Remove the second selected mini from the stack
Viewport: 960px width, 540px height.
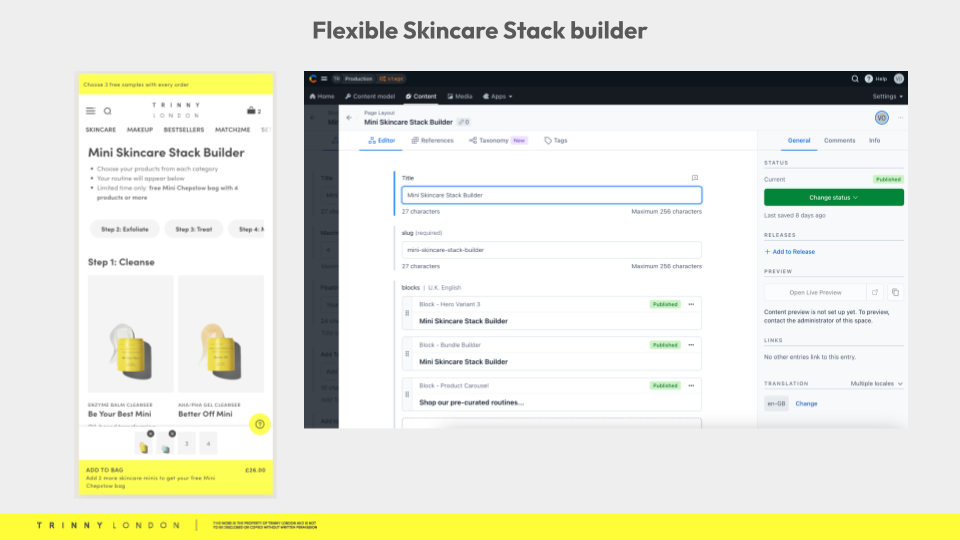(172, 433)
